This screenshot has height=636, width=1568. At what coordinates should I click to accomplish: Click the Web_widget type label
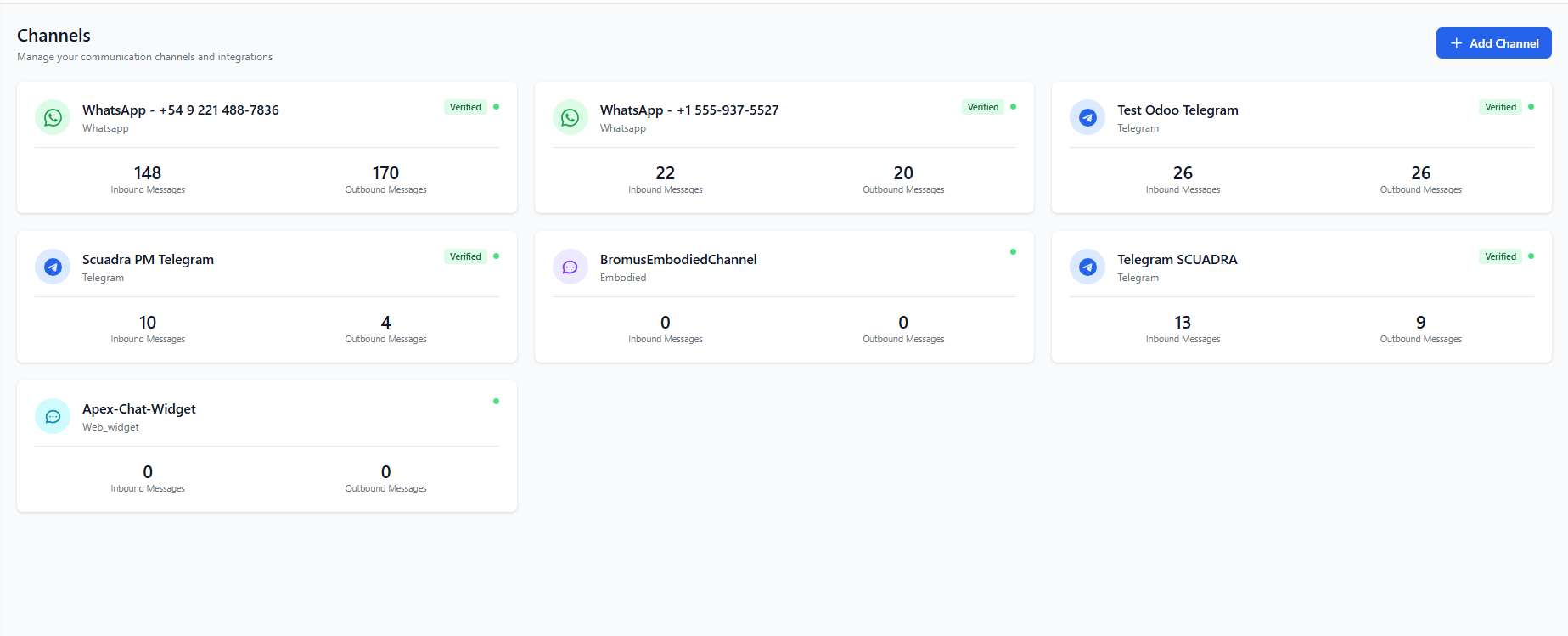click(x=110, y=427)
